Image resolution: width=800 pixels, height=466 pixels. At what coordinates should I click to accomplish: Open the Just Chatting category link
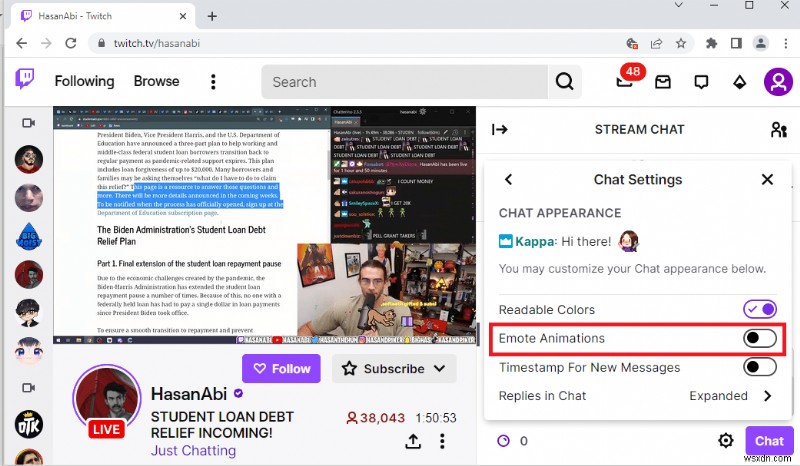tap(193, 451)
